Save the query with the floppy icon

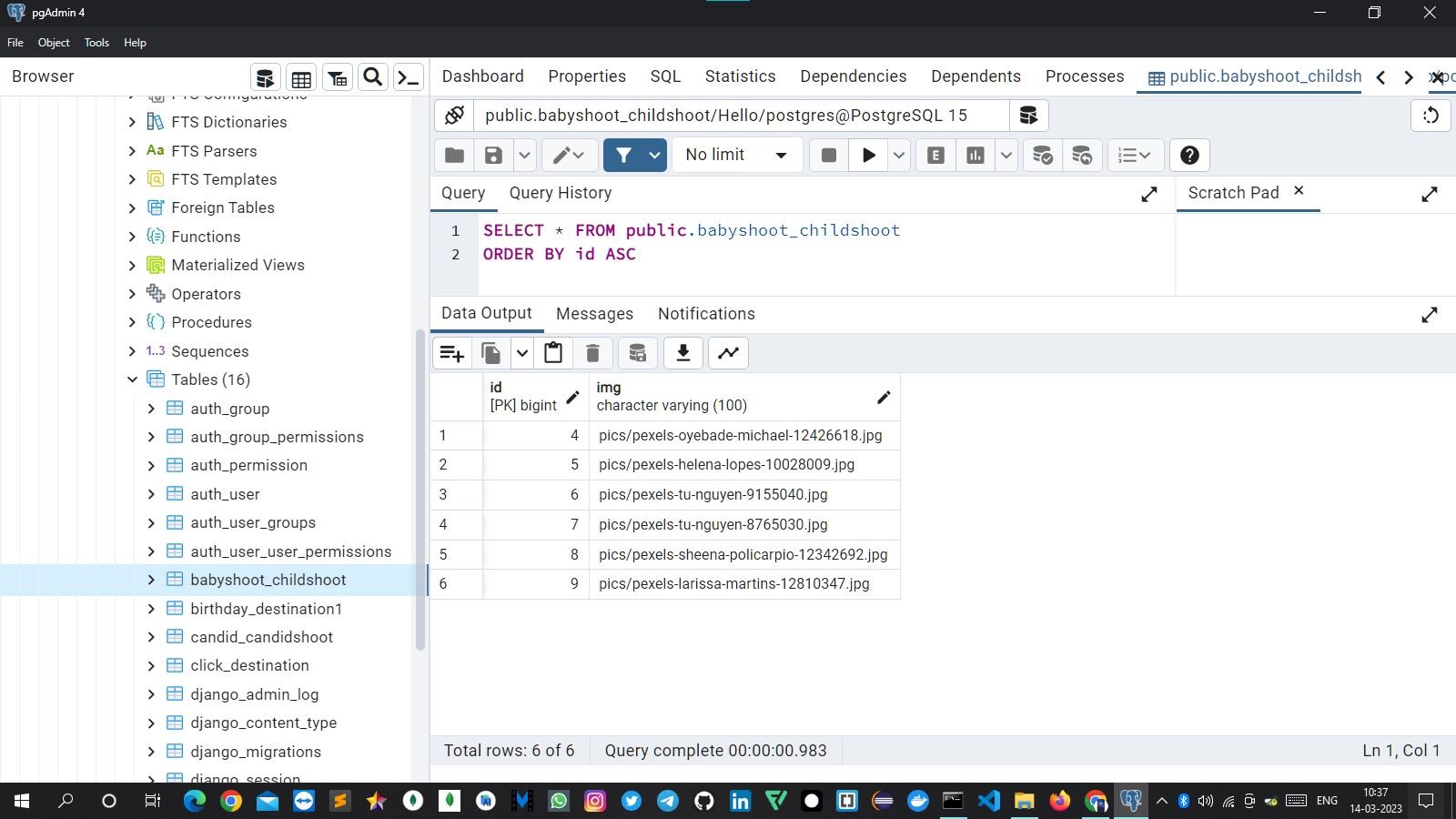coord(493,155)
